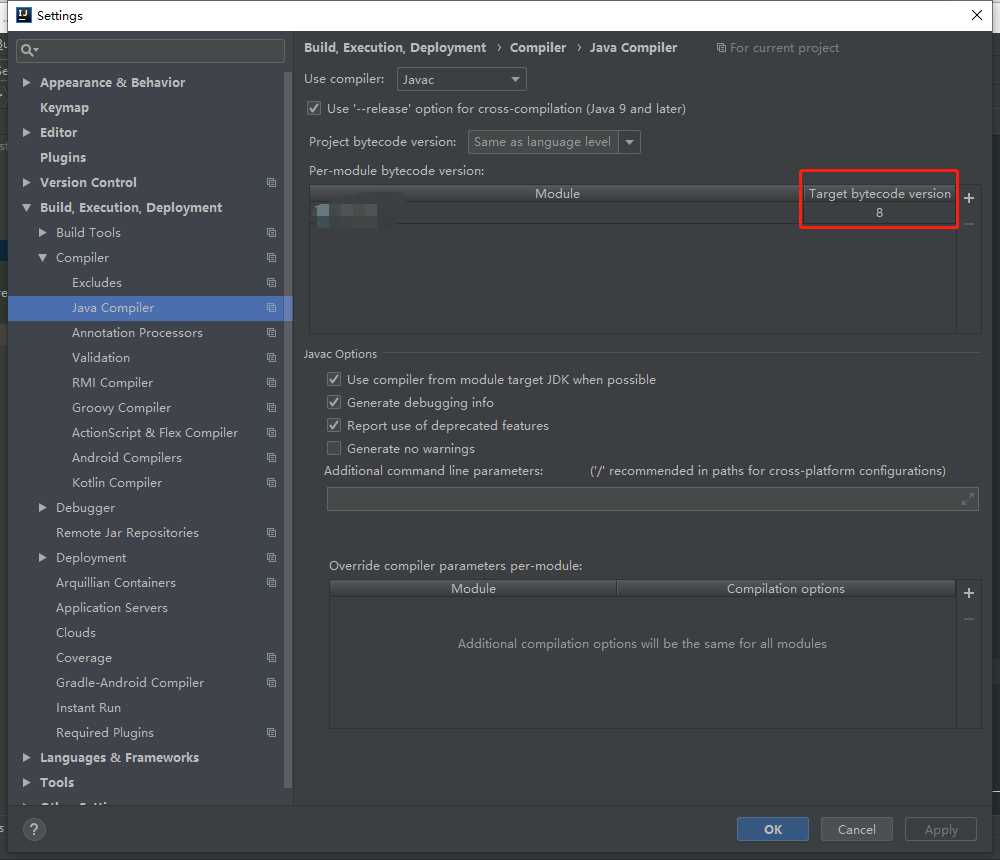Click project-level icon beside Required Plugins
Image resolution: width=1000 pixels, height=860 pixels.
271,732
